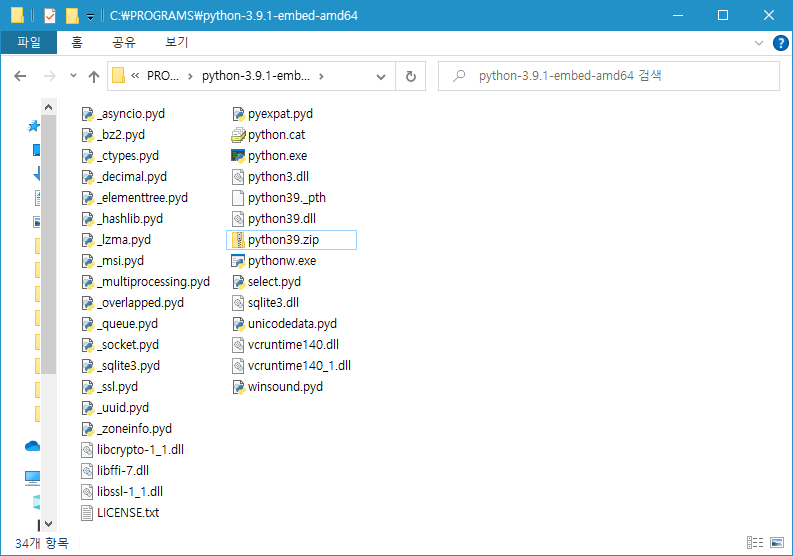Click the LICENSE.txt text file icon
The height and width of the screenshot is (556, 793).
[x=87, y=513]
